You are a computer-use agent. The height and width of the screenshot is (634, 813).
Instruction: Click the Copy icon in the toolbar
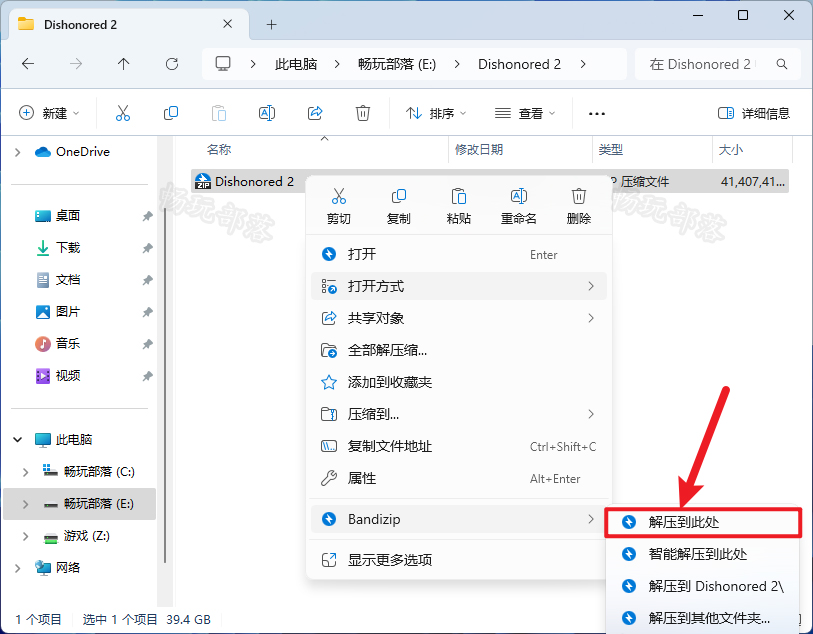point(171,113)
